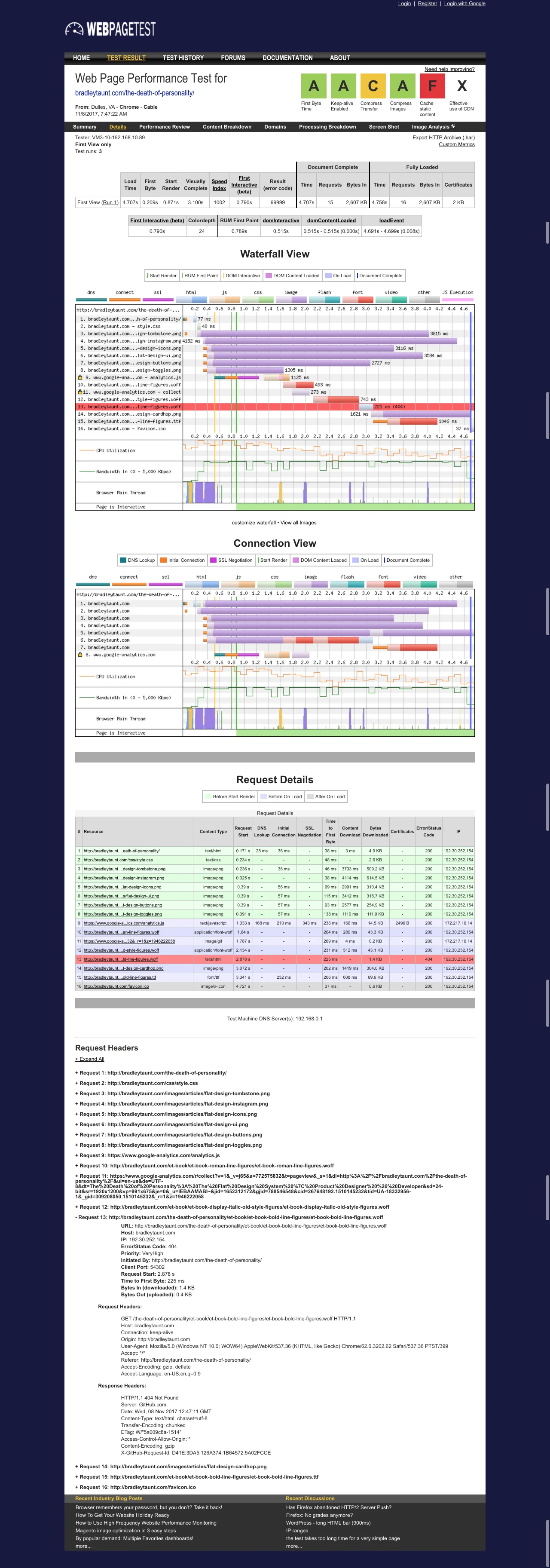Image resolution: width=550 pixels, height=1568 pixels.
Task: Click the Keep-alive Enabled grade A box
Action: coord(343,86)
